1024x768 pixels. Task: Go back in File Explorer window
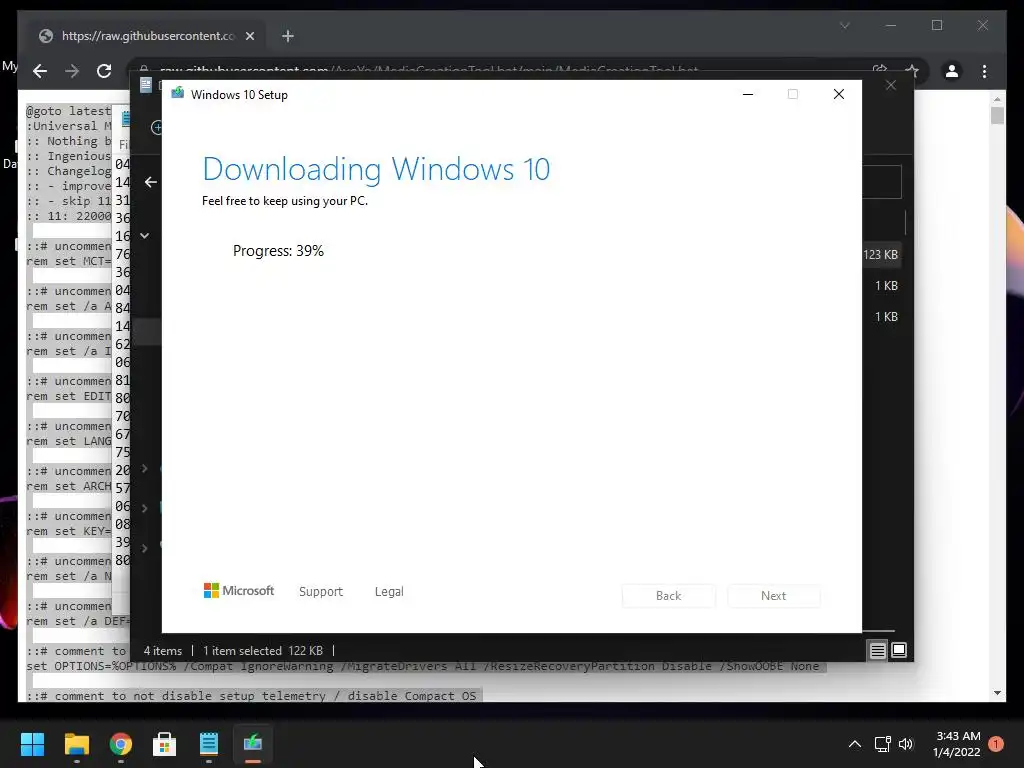(151, 182)
